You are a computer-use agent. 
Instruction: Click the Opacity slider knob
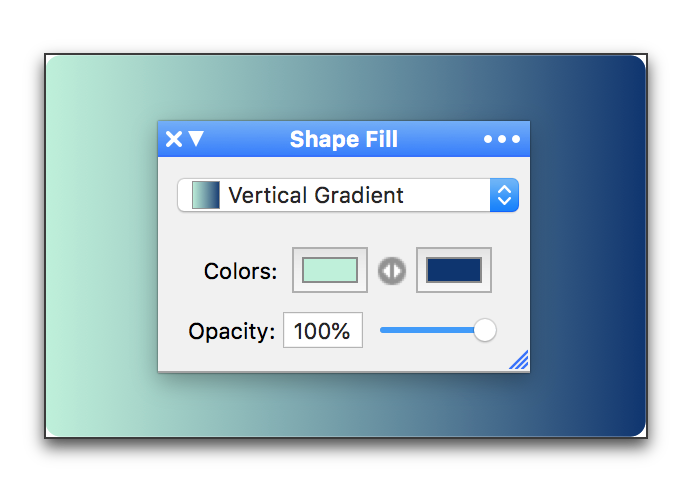point(485,330)
